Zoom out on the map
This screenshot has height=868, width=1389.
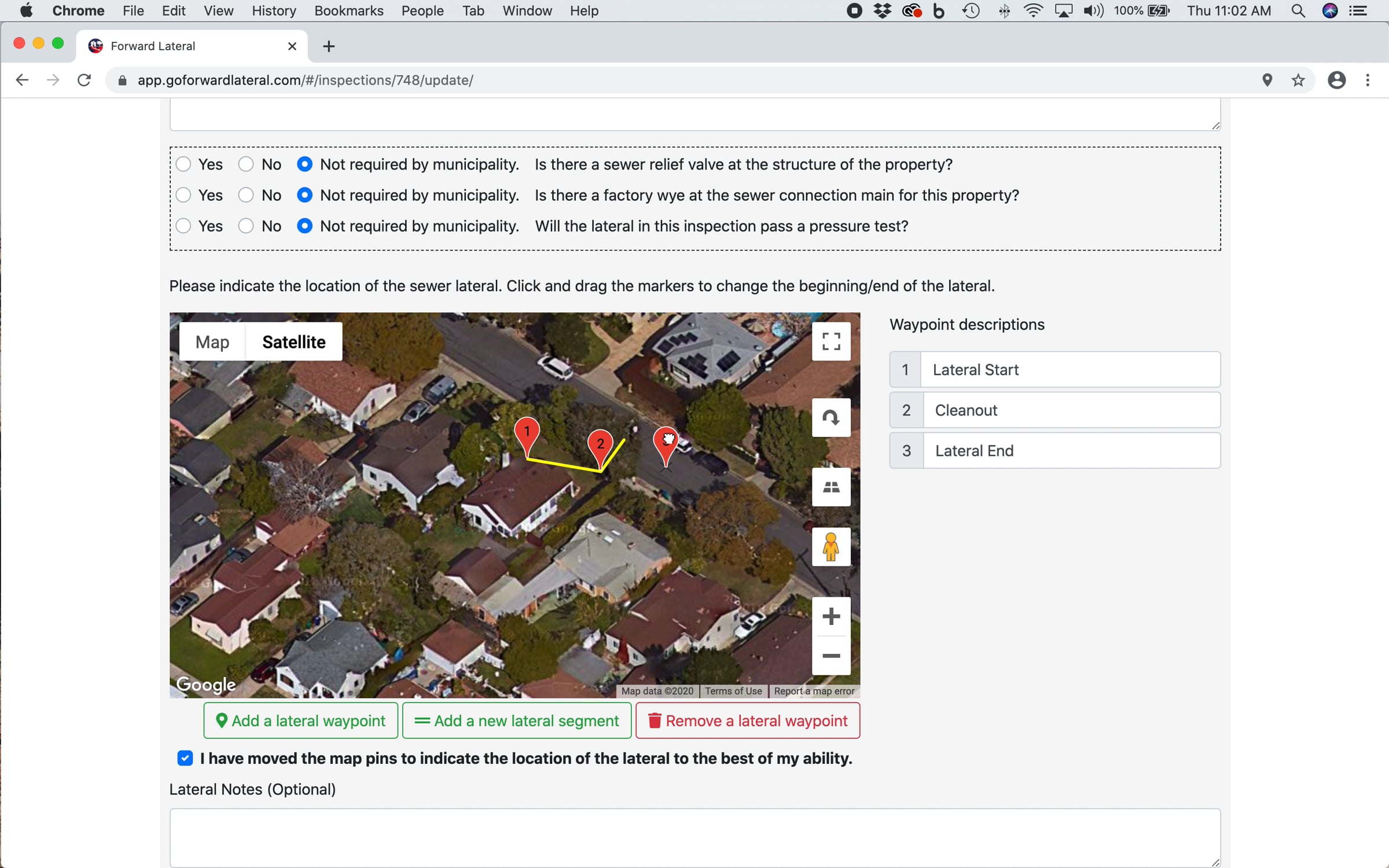(831, 656)
